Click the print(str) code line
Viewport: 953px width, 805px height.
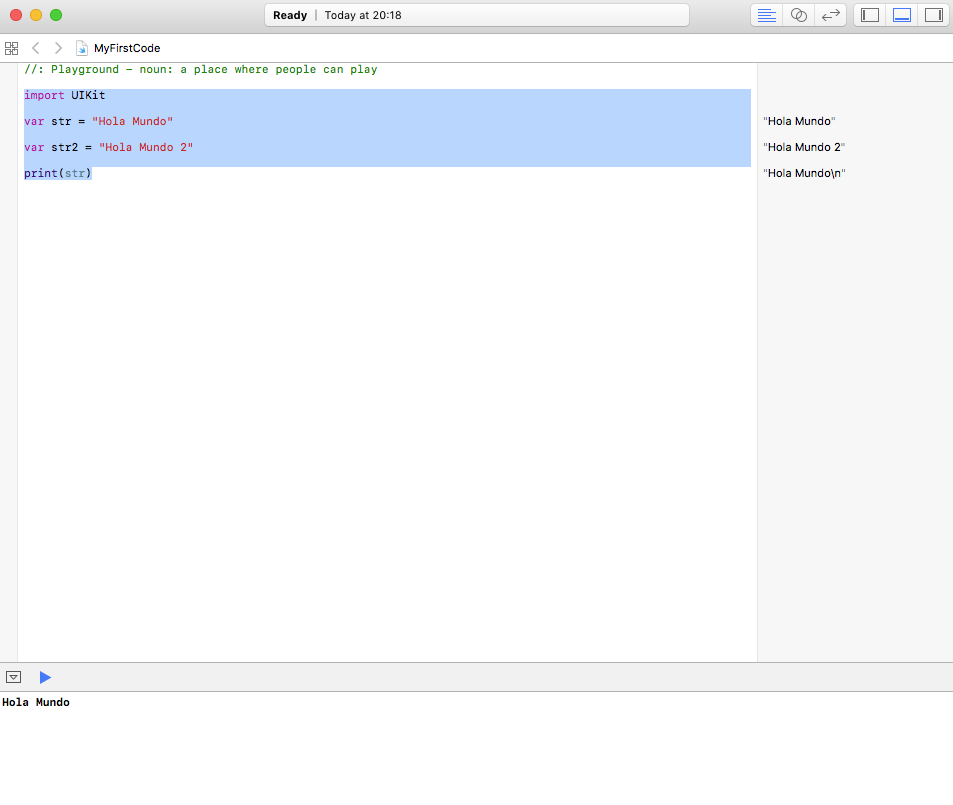[x=58, y=174]
